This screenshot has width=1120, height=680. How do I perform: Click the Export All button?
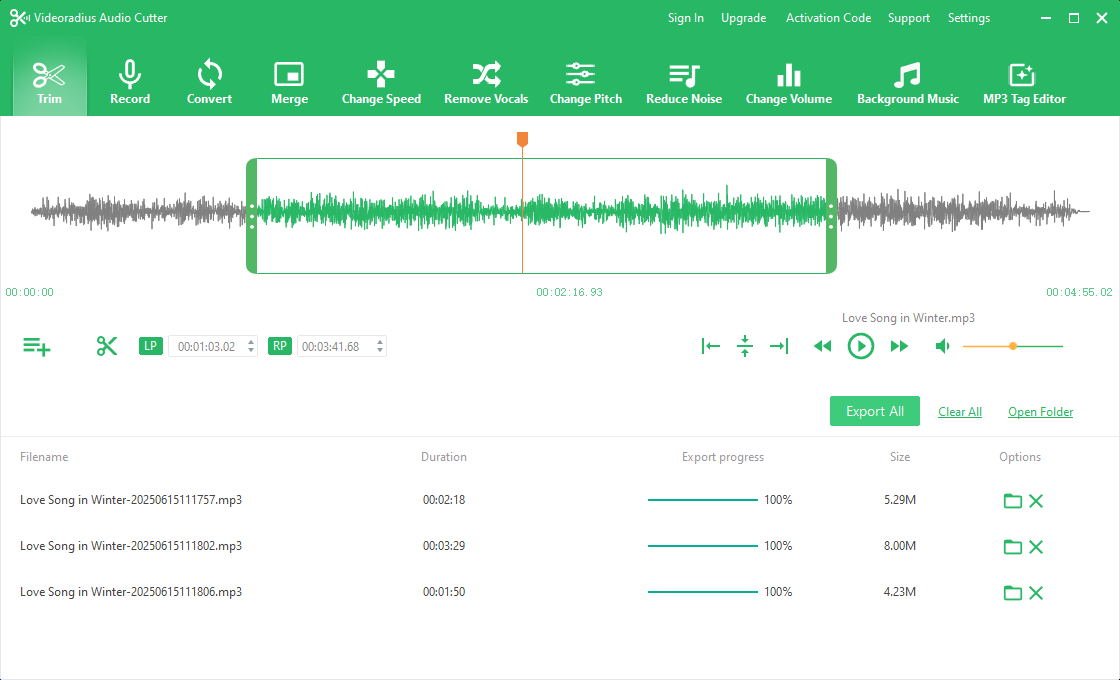874,410
